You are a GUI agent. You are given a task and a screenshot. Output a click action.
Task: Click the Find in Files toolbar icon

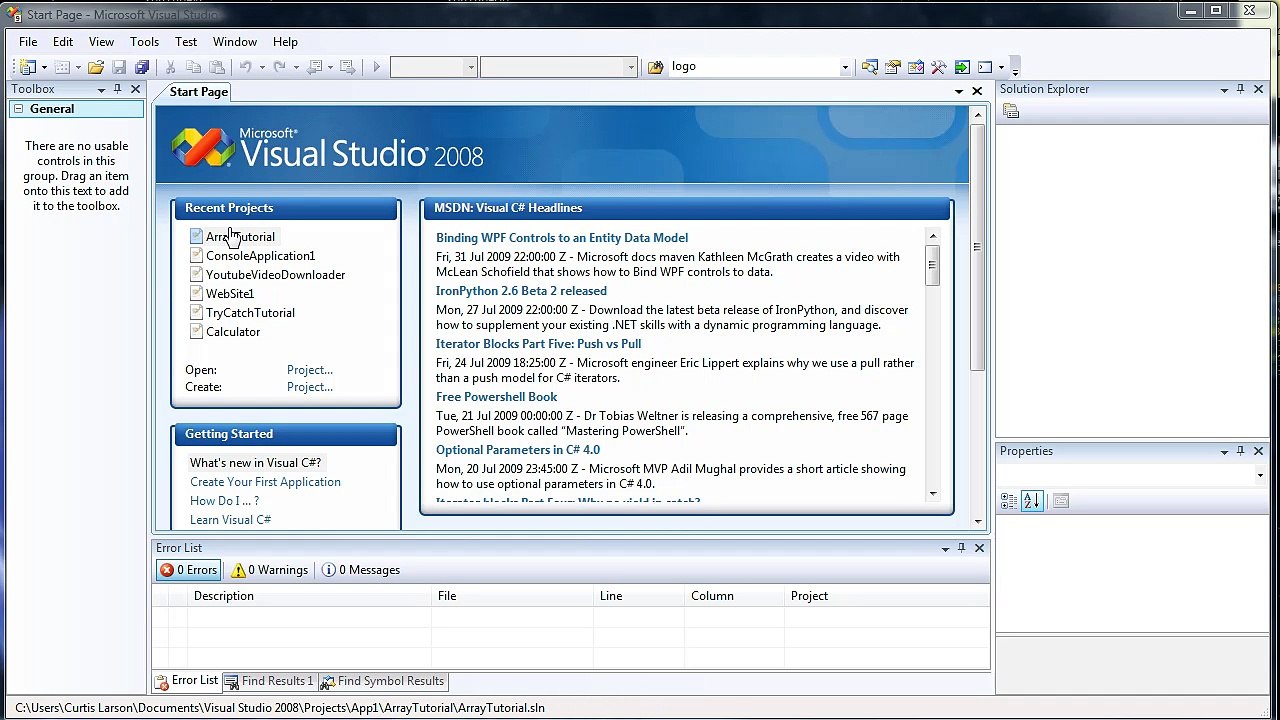656,67
